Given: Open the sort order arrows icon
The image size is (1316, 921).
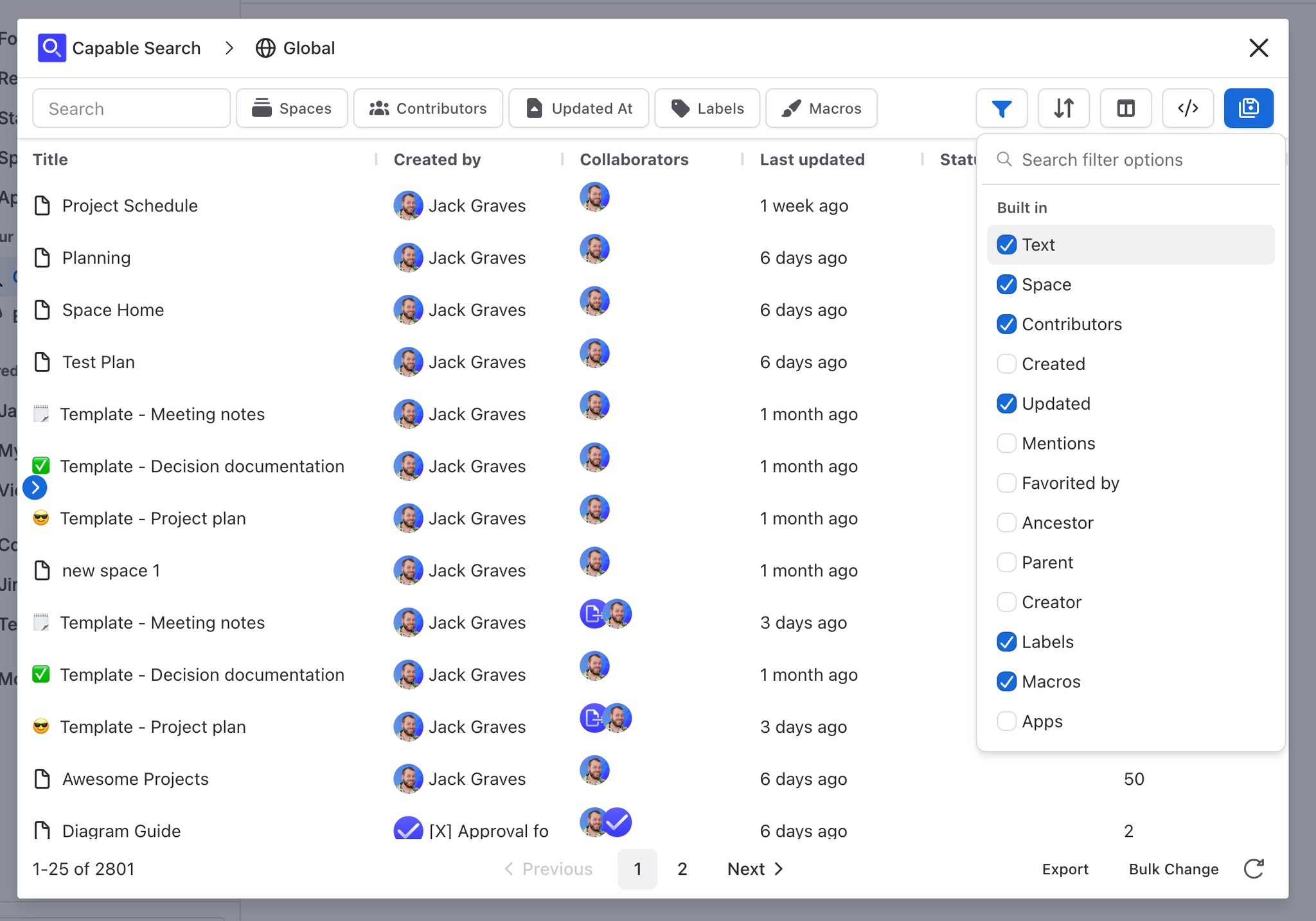Looking at the screenshot, I should point(1063,109).
